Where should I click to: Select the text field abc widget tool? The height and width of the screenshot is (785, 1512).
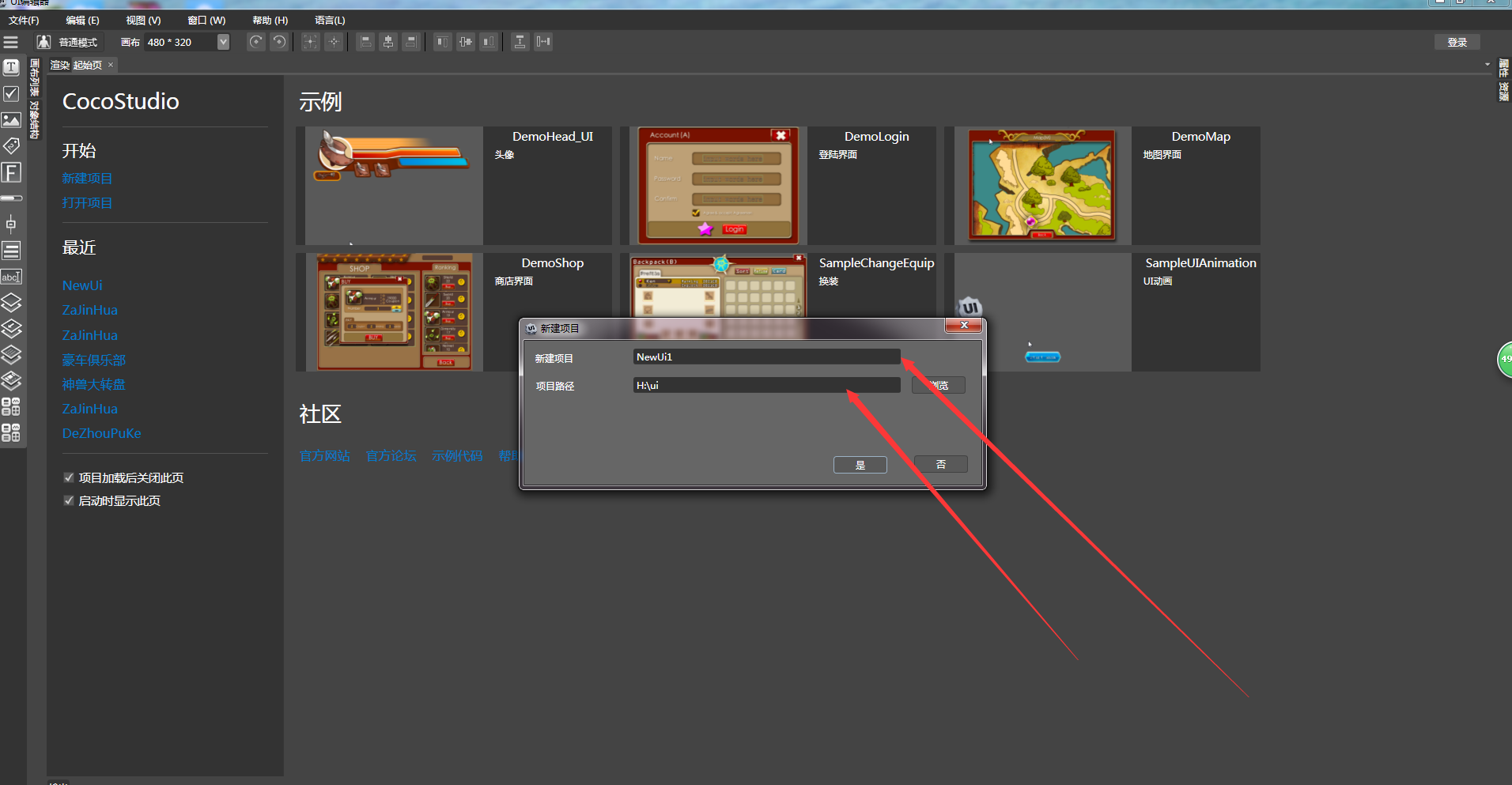[x=11, y=277]
